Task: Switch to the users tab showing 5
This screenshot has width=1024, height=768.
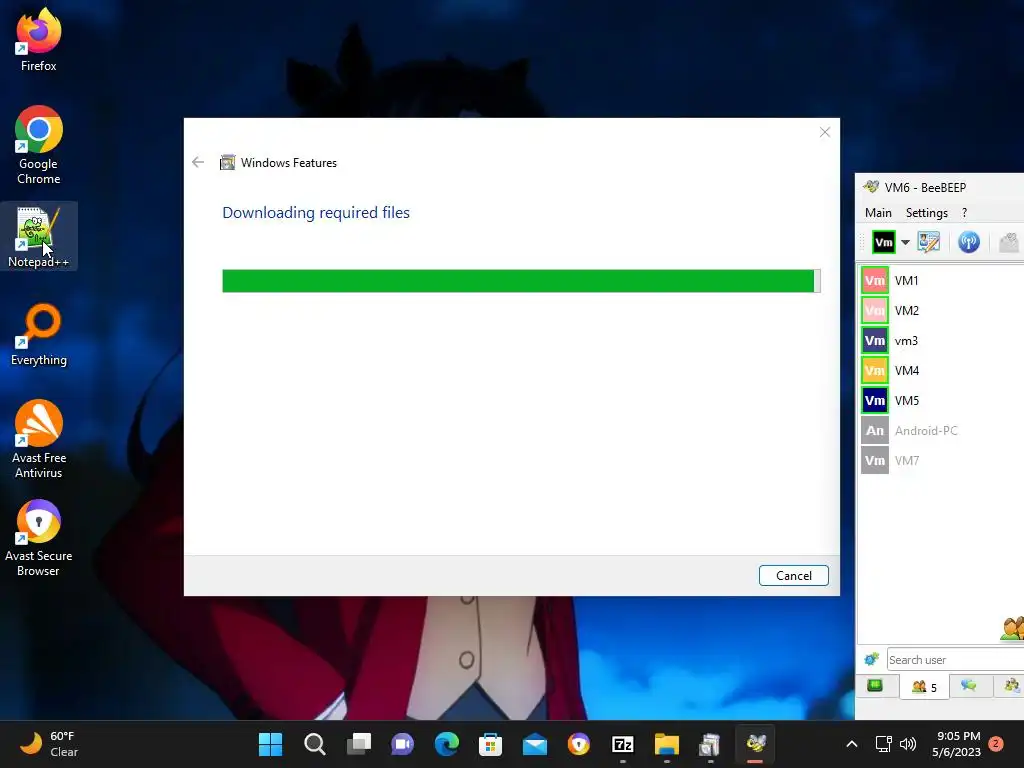Action: [x=924, y=687]
